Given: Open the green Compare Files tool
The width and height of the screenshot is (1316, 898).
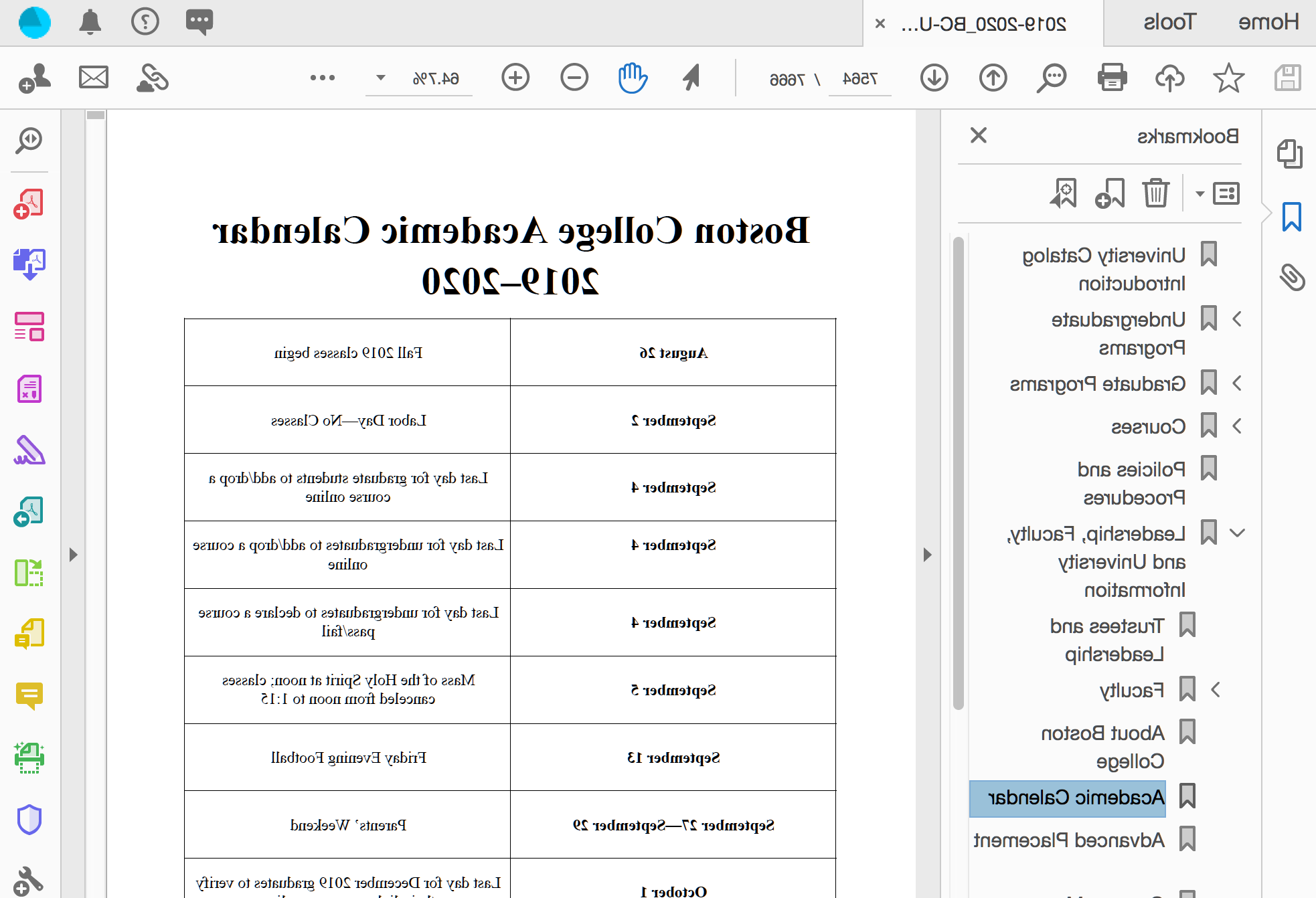Looking at the screenshot, I should [x=29, y=573].
